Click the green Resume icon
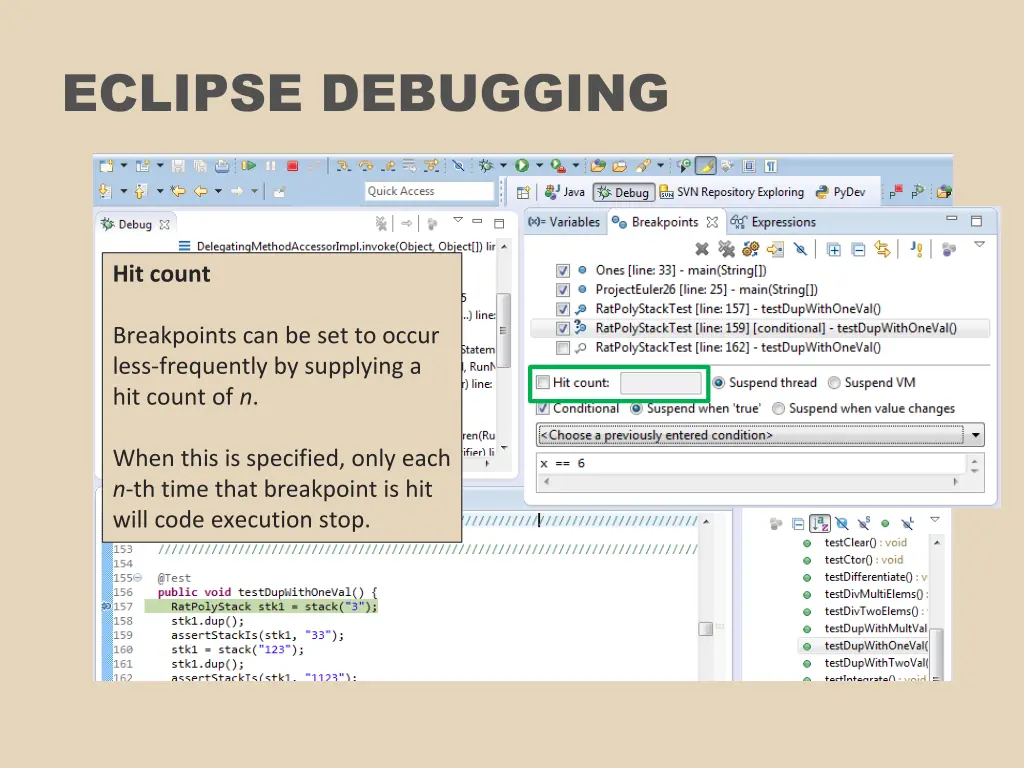This screenshot has height=768, width=1024. (249, 165)
